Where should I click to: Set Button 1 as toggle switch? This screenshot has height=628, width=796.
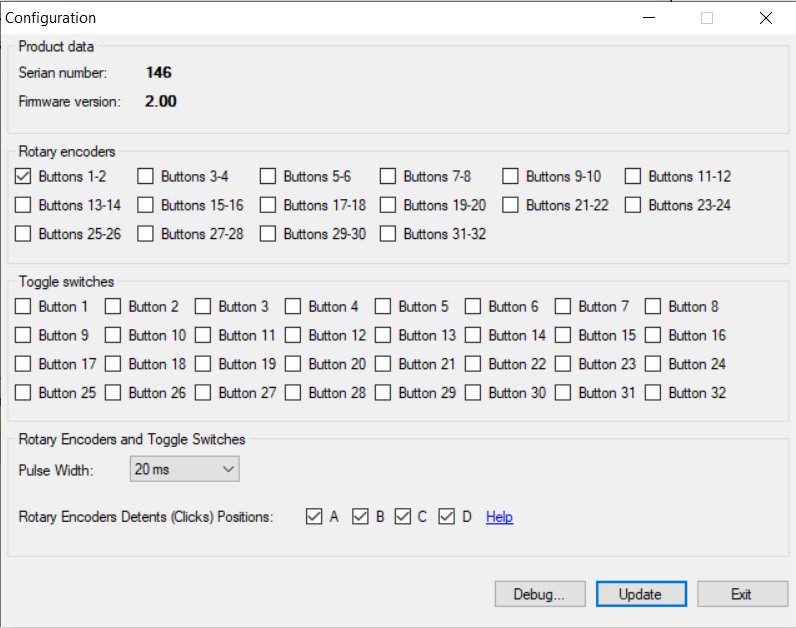point(24,307)
